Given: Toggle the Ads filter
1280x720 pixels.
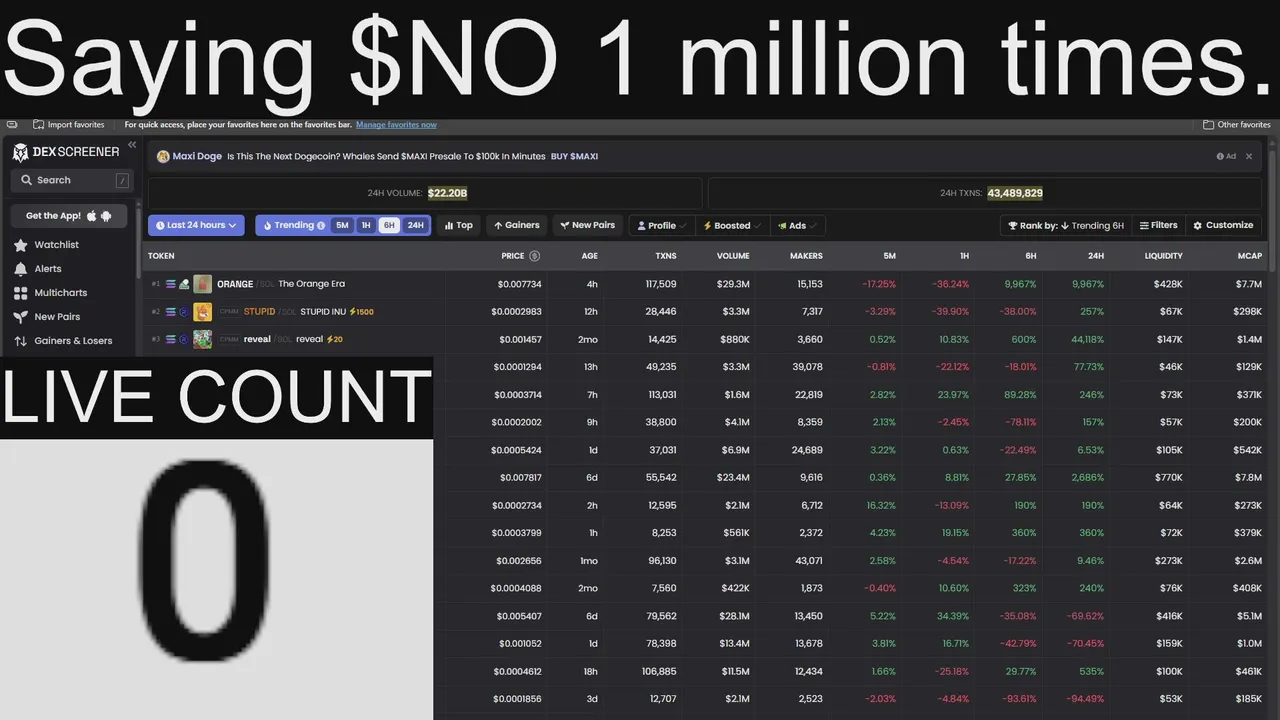Looking at the screenshot, I should coord(797,226).
